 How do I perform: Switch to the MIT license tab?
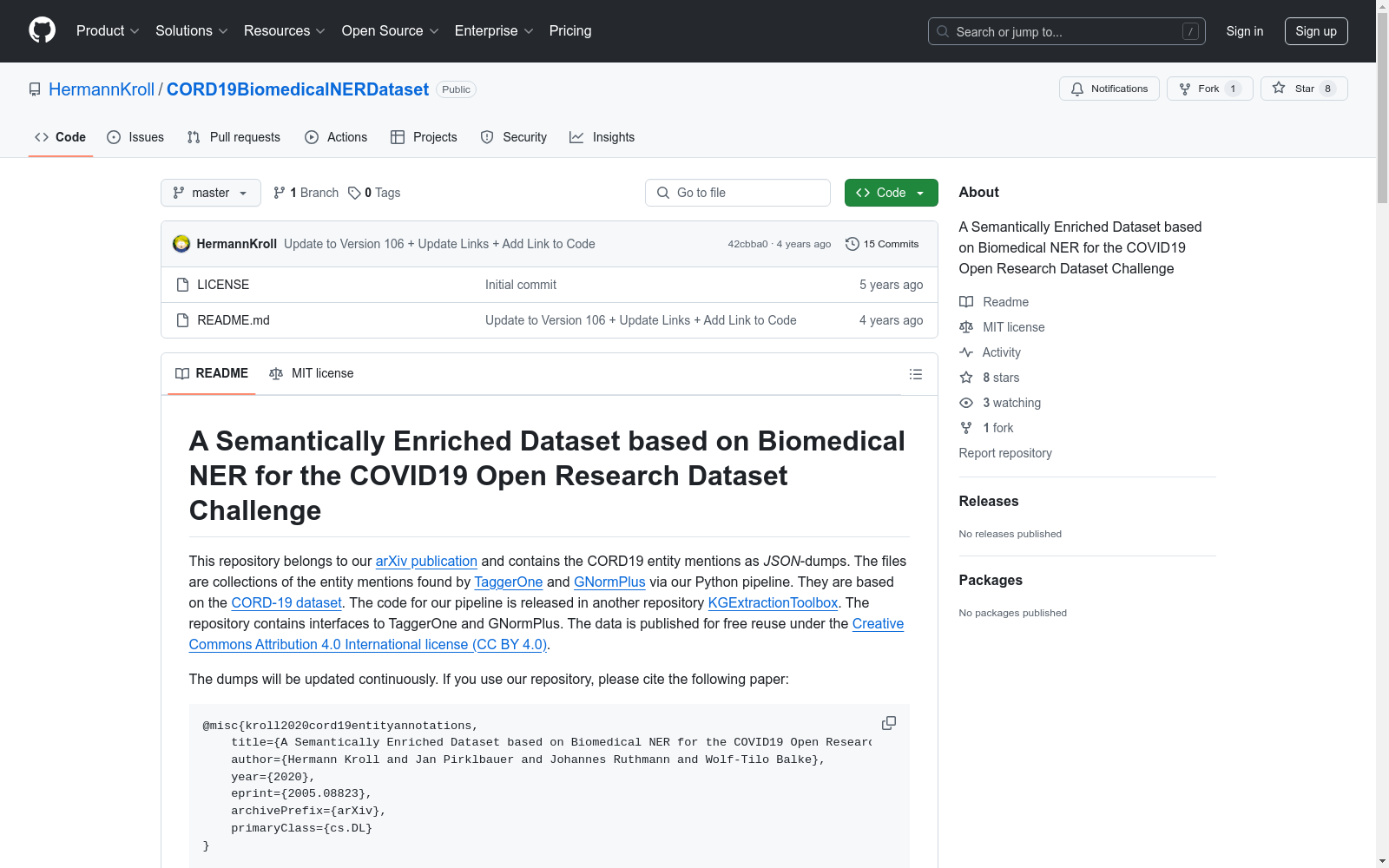pos(312,373)
